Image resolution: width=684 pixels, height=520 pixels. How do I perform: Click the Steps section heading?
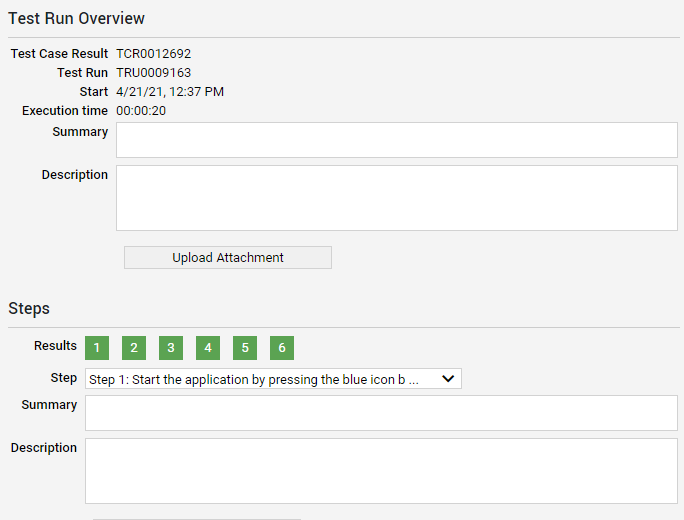[29, 309]
